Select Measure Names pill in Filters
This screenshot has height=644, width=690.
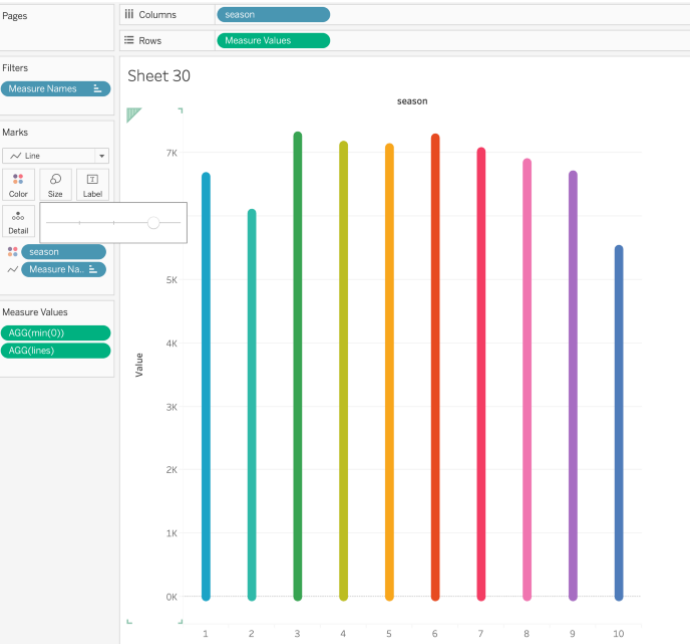(x=55, y=89)
